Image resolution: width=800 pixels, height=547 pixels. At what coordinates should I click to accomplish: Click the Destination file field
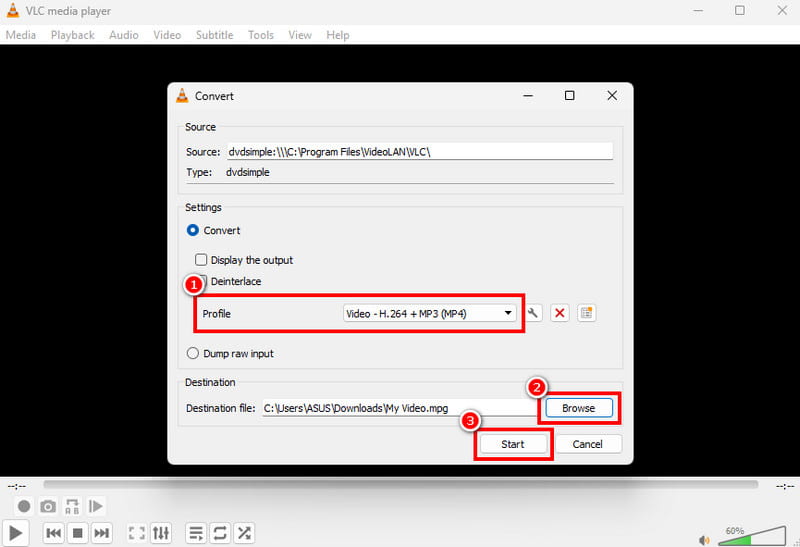coord(399,408)
